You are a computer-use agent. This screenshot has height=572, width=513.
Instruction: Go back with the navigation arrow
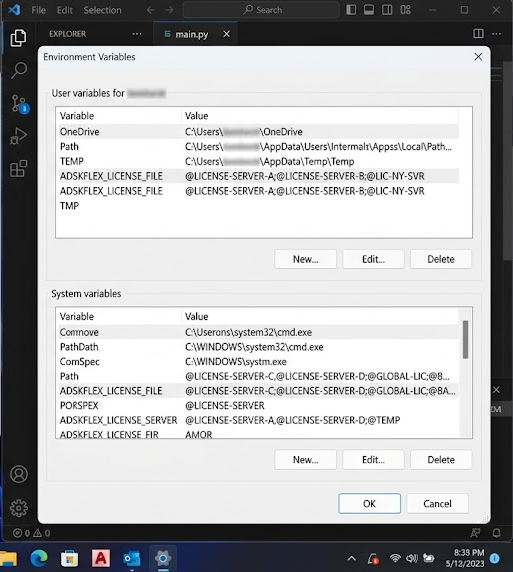(x=150, y=10)
